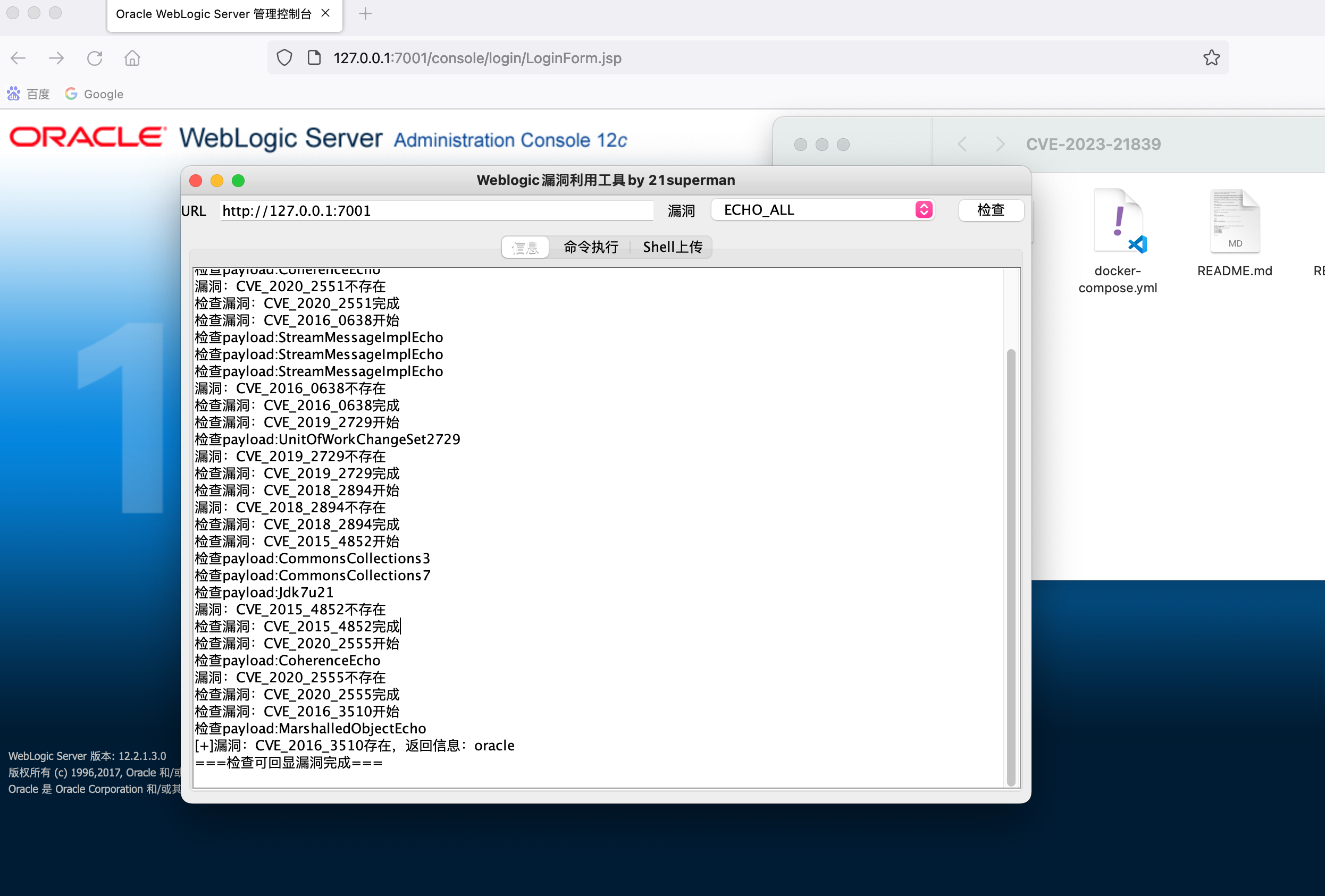Open a new browser tab with plus
Viewport: 1325px width, 896px height.
point(365,14)
